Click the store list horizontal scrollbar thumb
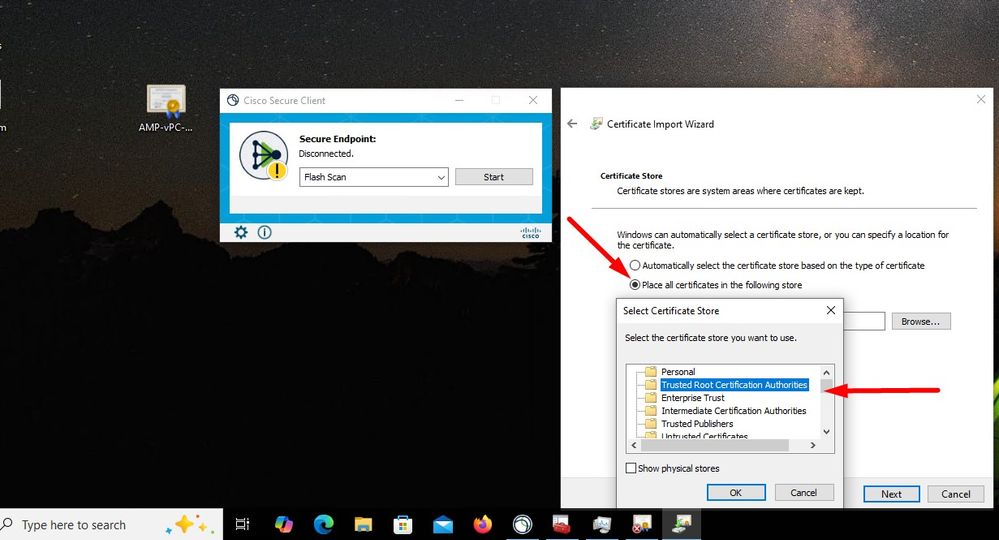The image size is (999, 540). (714, 445)
